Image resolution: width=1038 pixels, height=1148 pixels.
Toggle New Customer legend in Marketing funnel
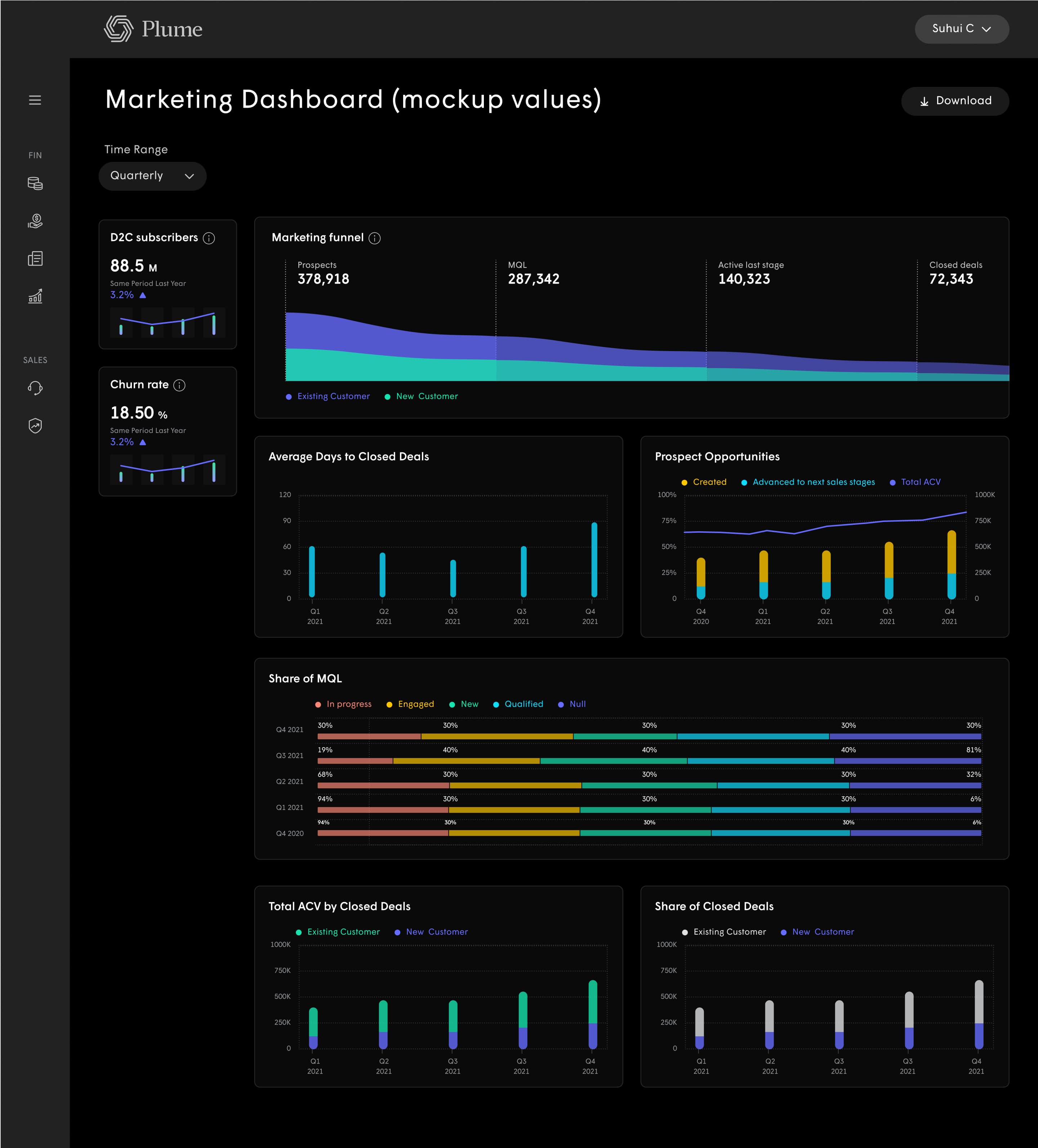tap(421, 396)
